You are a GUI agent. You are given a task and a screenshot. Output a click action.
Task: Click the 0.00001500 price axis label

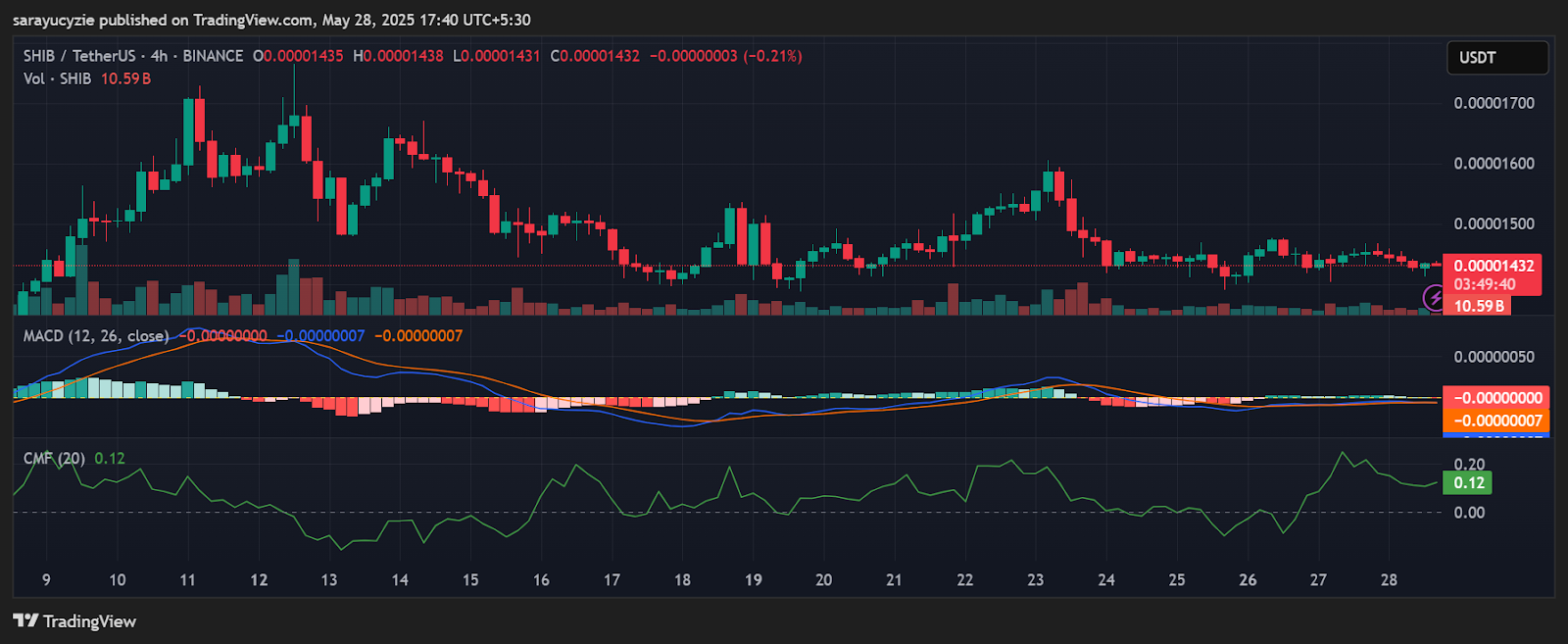[1494, 224]
